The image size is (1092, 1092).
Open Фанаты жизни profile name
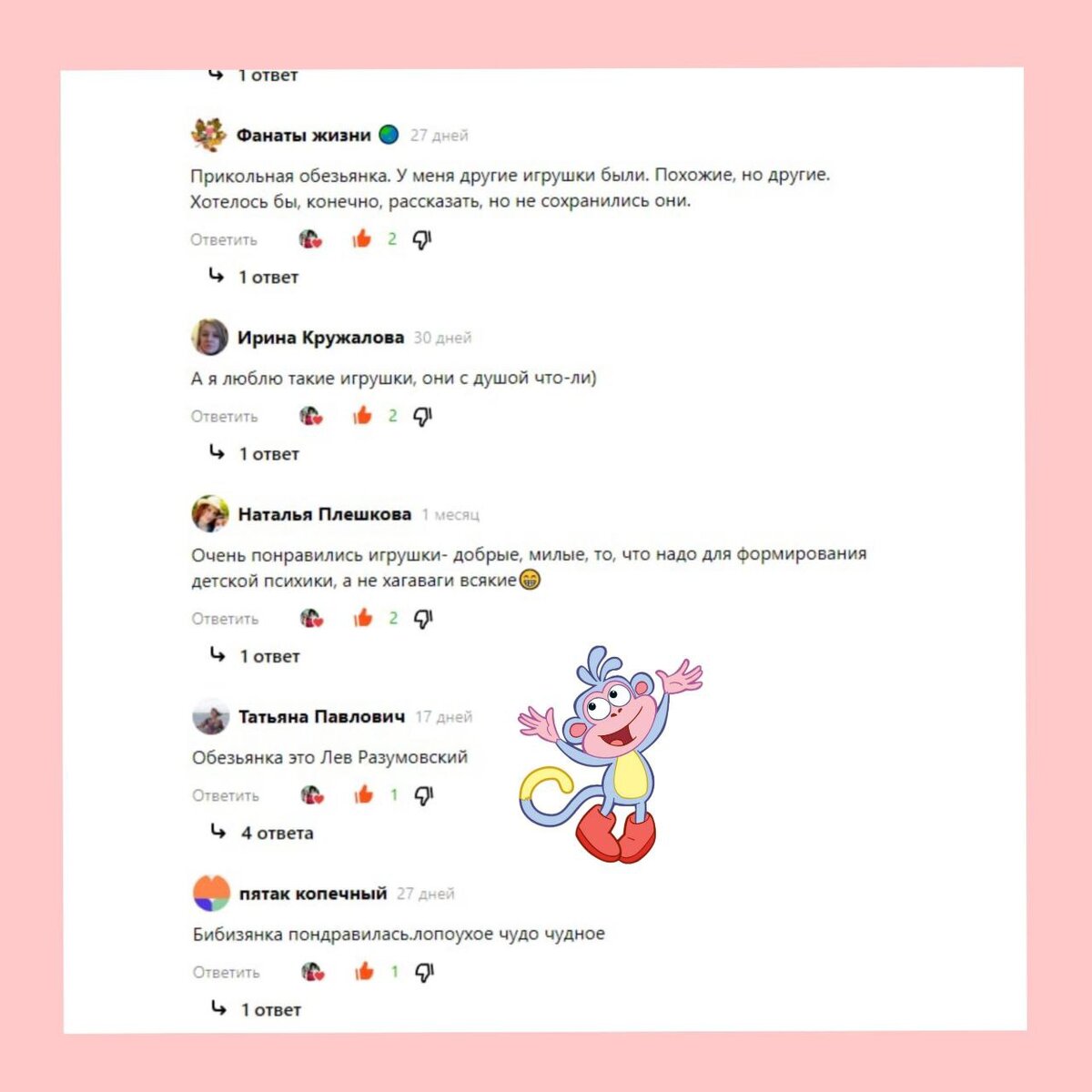[303, 135]
